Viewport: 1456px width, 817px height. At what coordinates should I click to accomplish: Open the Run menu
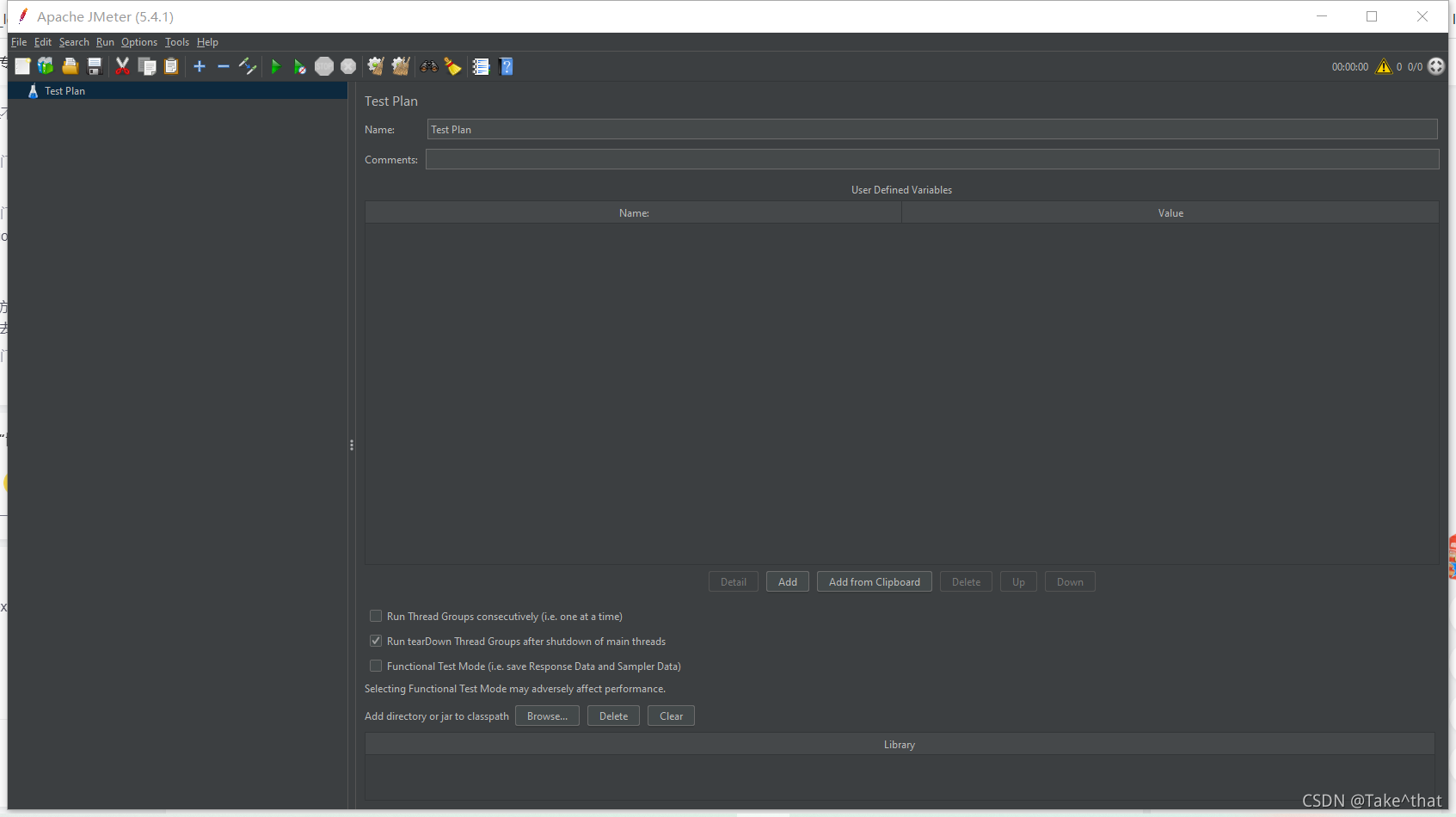105,42
